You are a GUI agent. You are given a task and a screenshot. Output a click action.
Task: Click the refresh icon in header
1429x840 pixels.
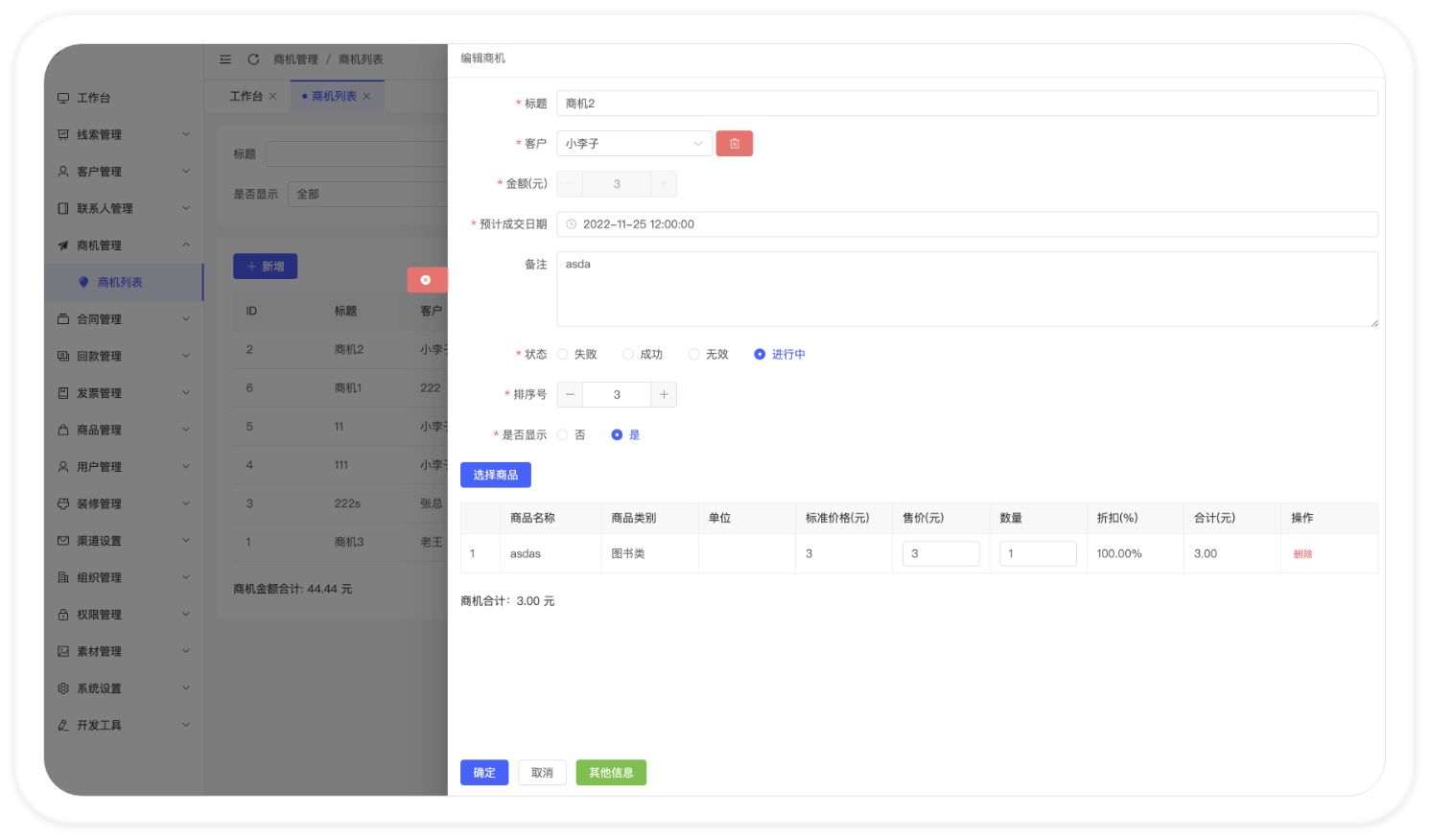point(253,59)
